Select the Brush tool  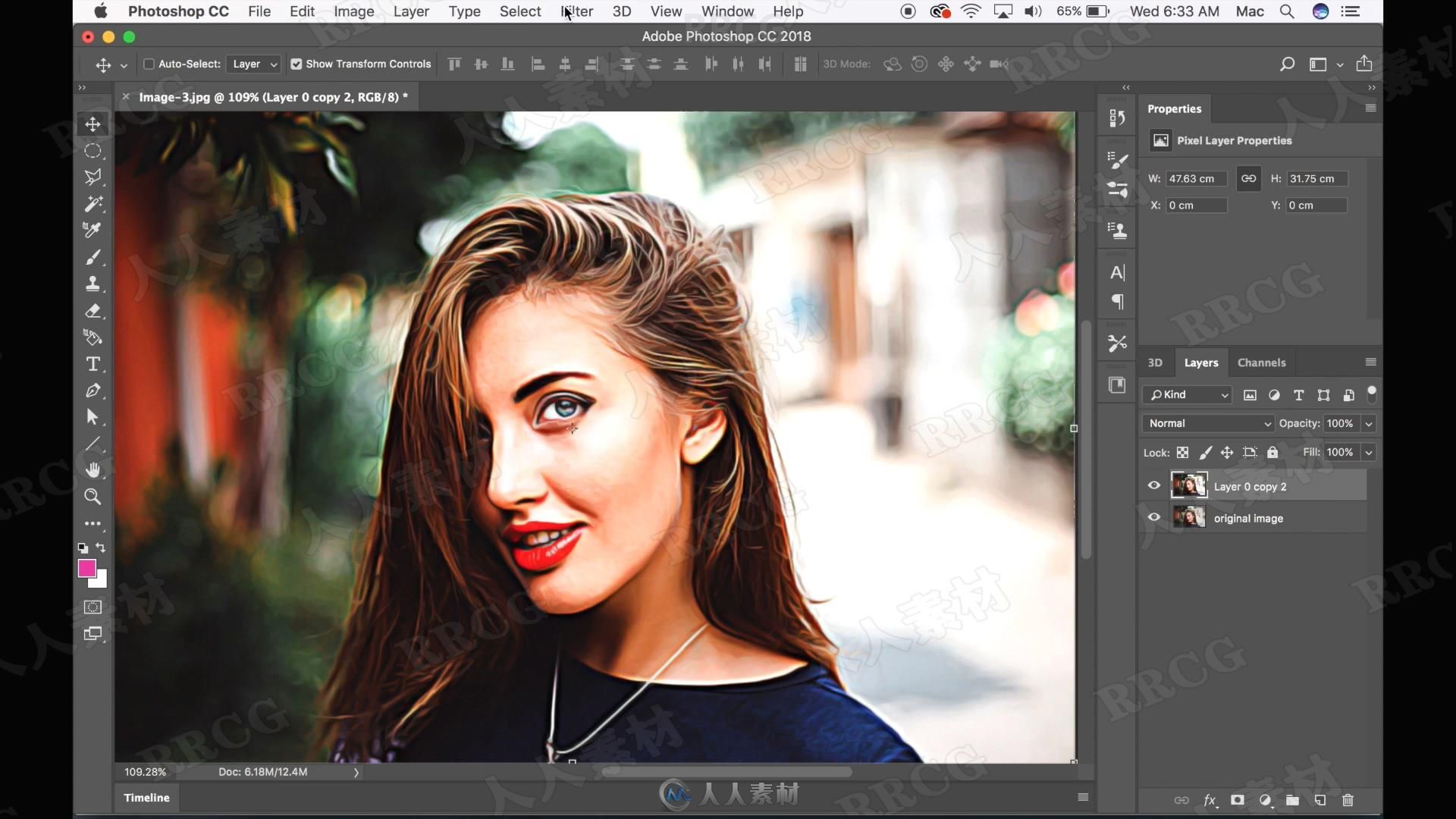pyautogui.click(x=92, y=257)
